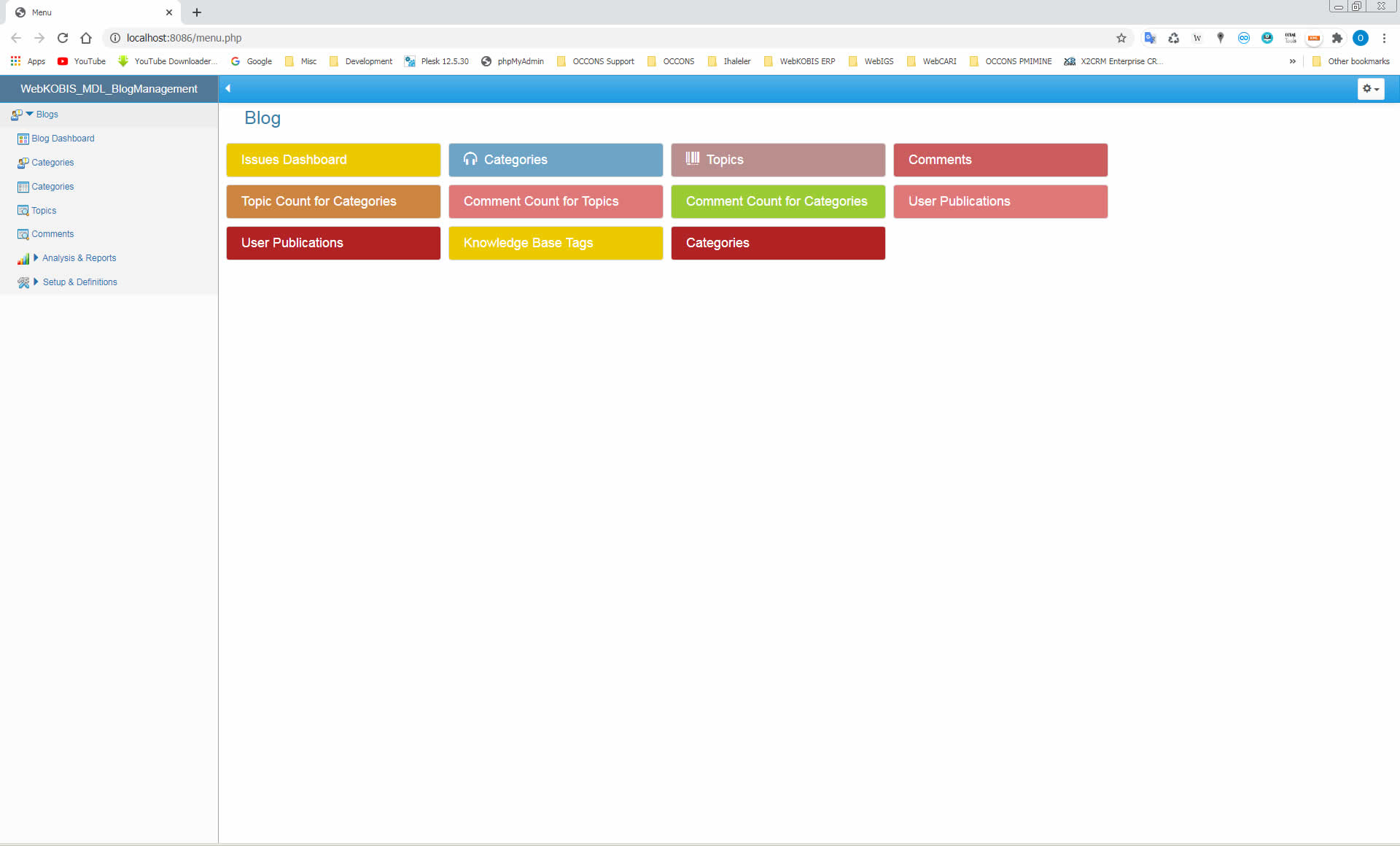Click the orange XML extension icon

[x=1314, y=38]
